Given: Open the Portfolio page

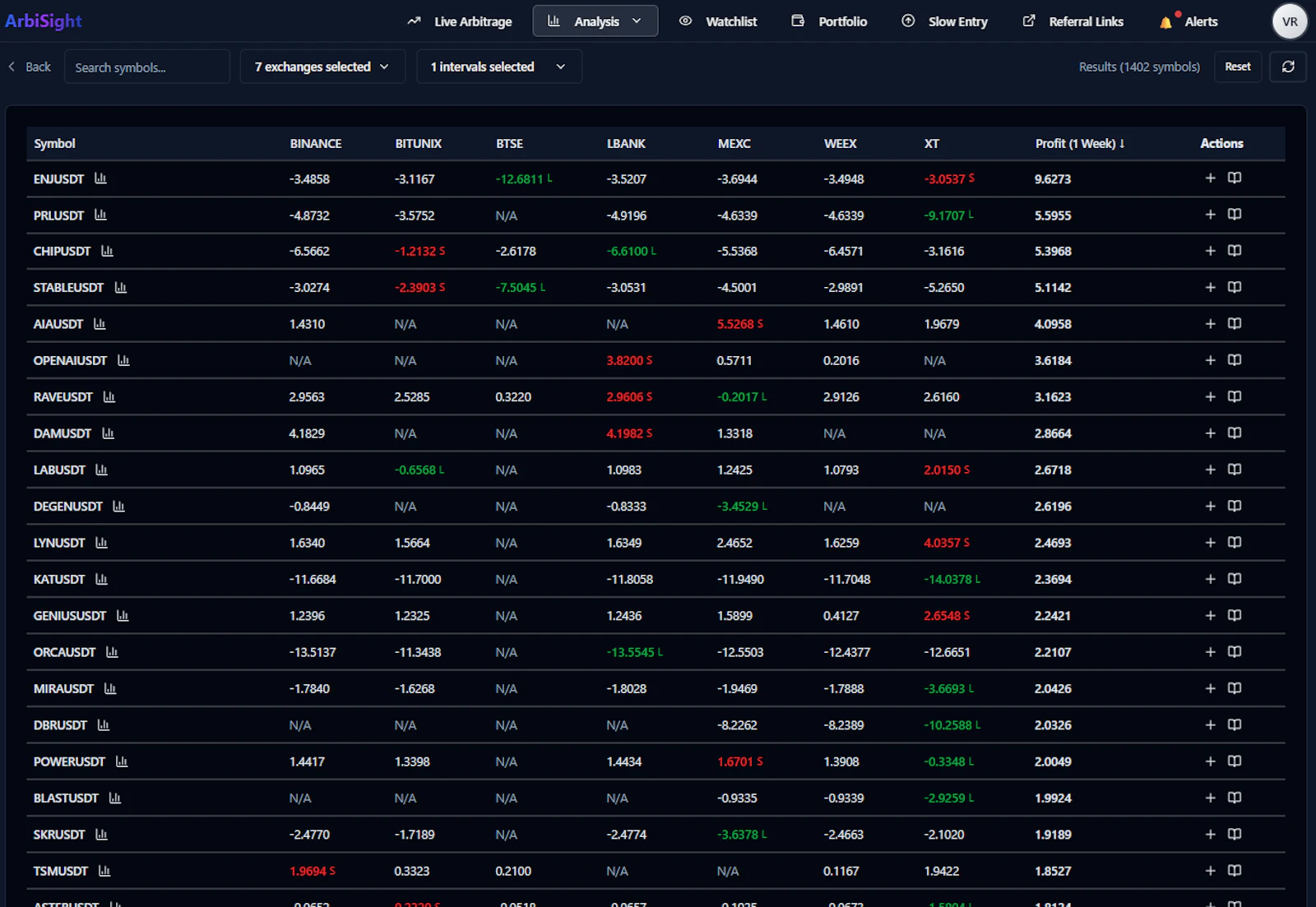Looking at the screenshot, I should (829, 21).
